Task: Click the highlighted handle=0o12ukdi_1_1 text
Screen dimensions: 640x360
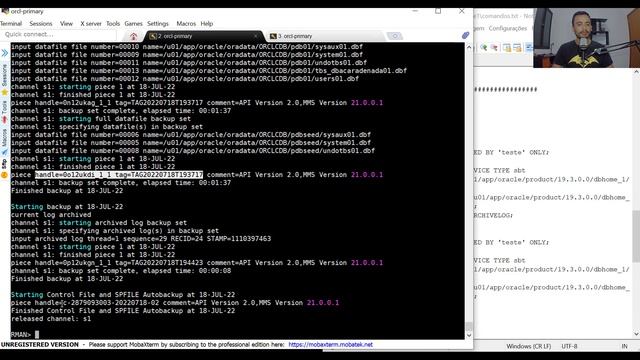Action: point(119,175)
